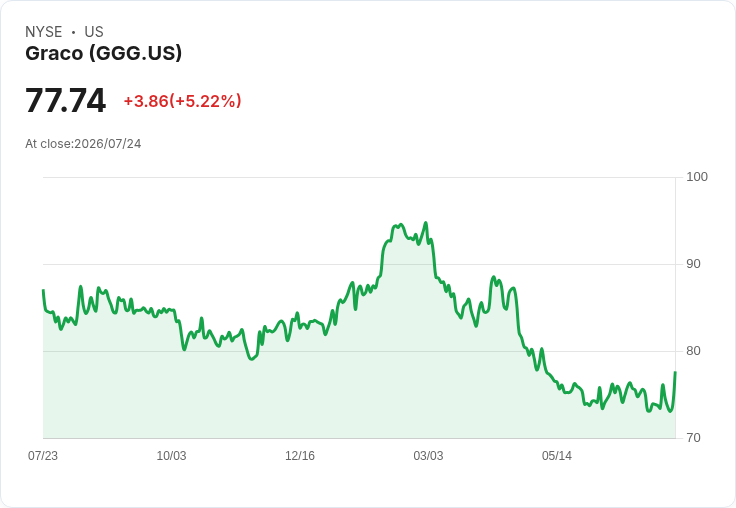Click the 90 horizontal gridline

(x=359, y=264)
